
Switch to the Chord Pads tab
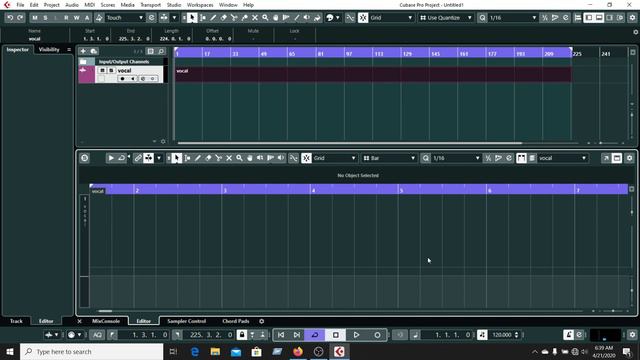236,321
